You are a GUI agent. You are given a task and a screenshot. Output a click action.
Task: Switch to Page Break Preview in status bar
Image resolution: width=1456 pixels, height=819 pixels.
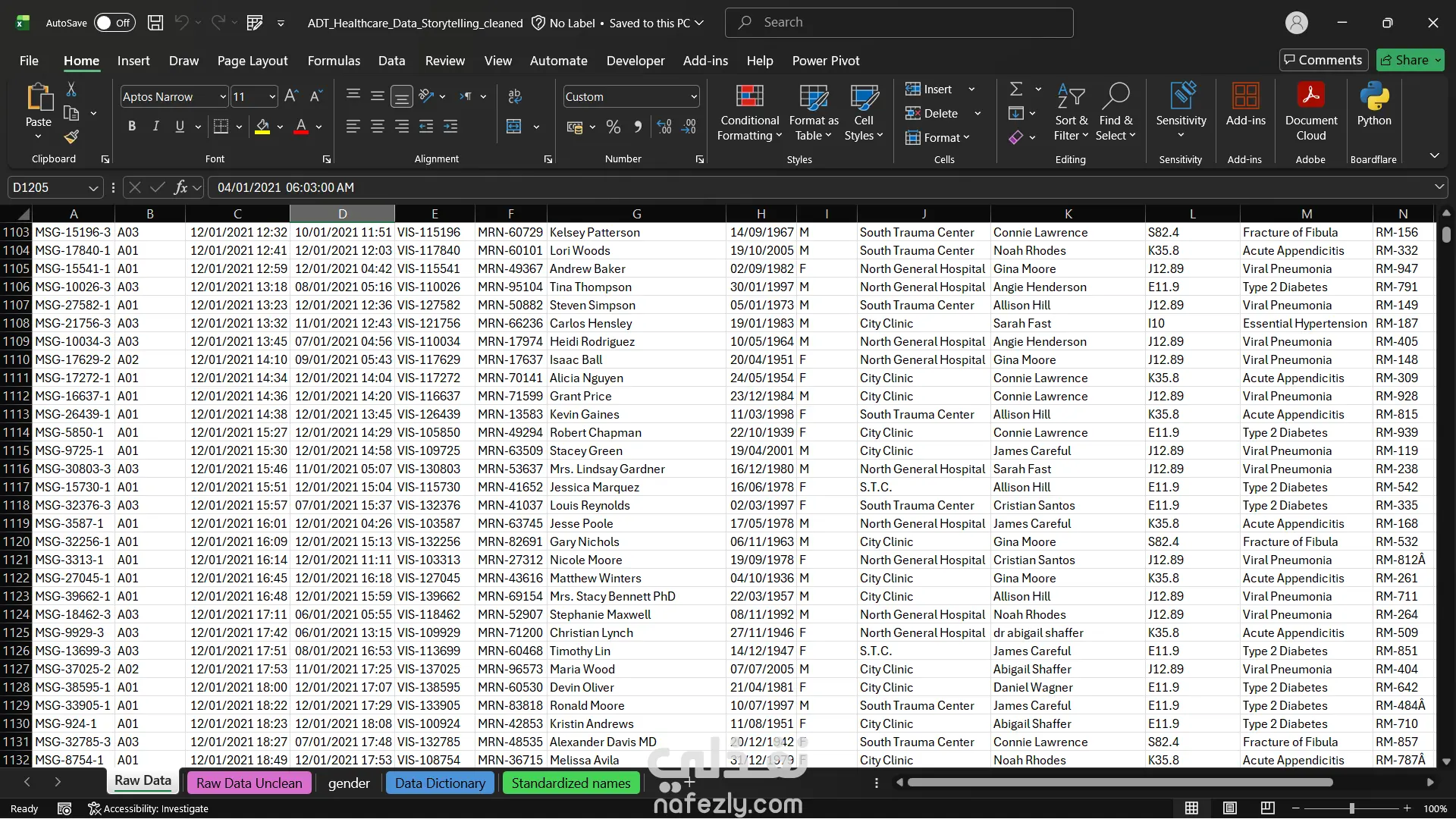[1267, 808]
